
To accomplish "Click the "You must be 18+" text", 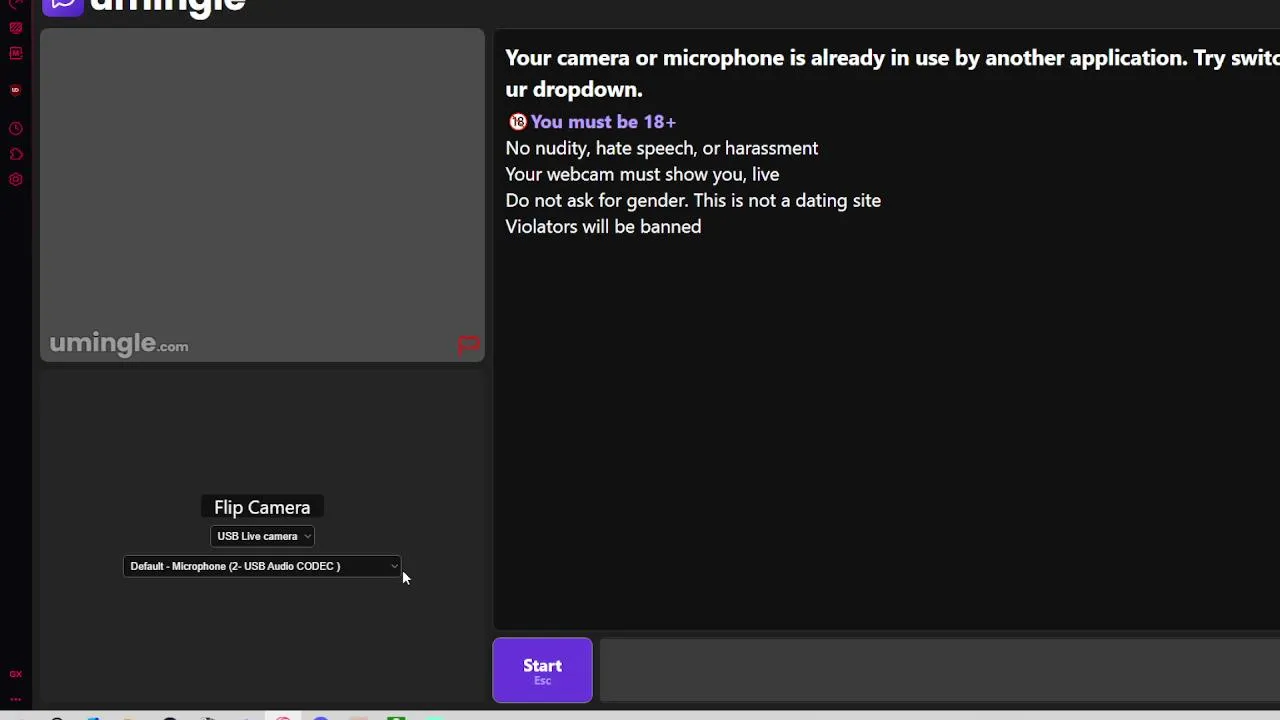I will coord(603,121).
